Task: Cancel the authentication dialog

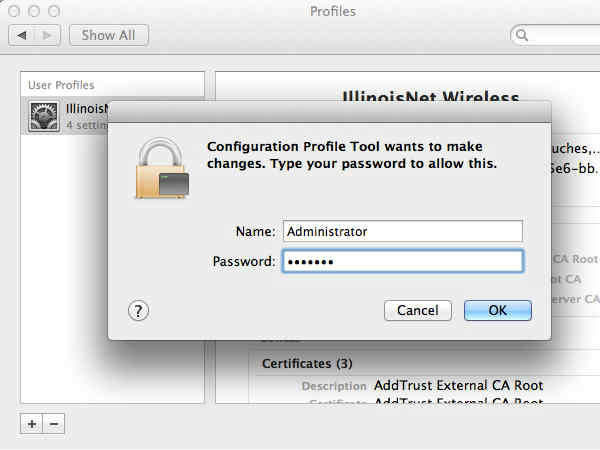Action: (x=417, y=310)
